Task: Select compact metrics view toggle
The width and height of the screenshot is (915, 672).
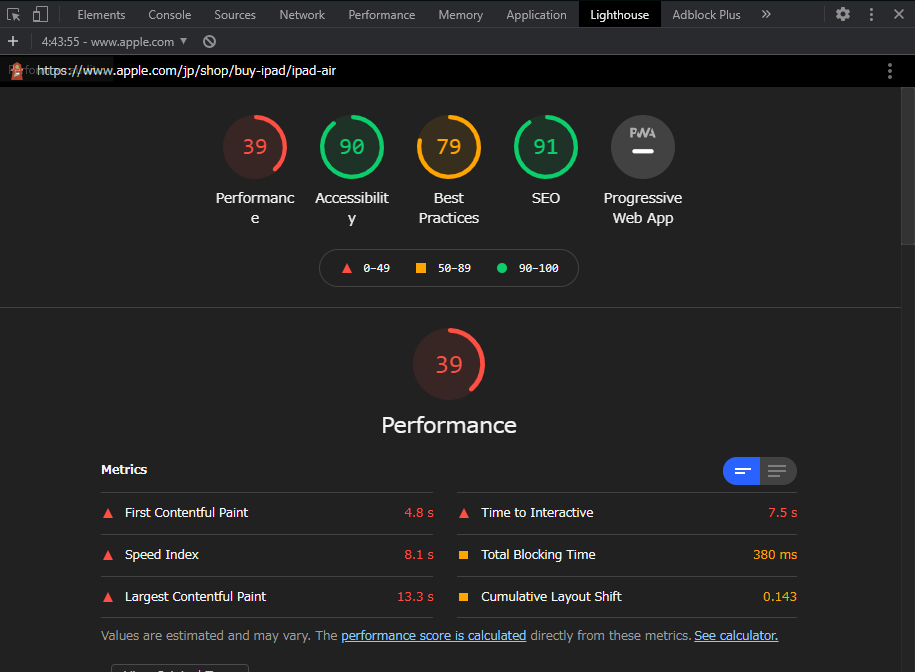Action: (x=741, y=471)
